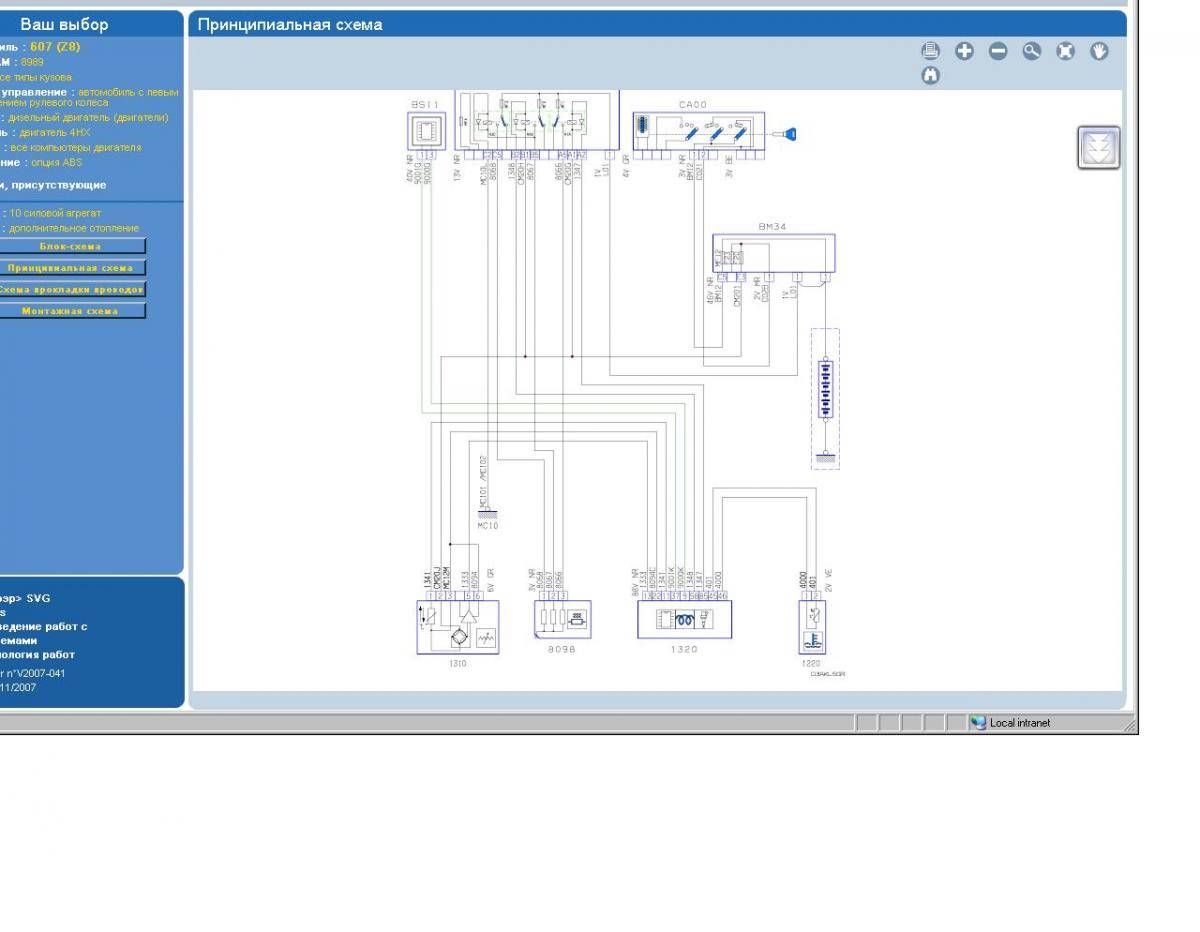Viewport: 1200px width, 932px height.
Task: Click the print diagram icon
Action: coord(931,51)
